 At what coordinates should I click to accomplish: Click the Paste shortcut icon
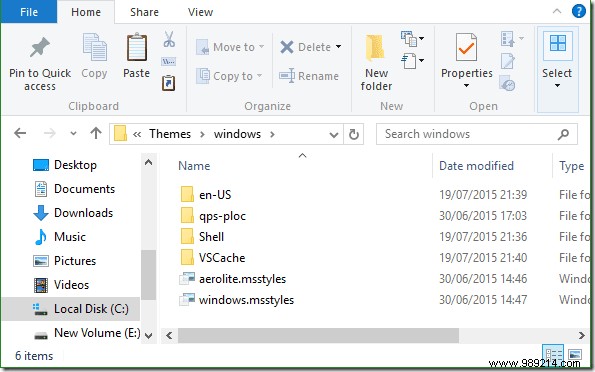click(168, 83)
